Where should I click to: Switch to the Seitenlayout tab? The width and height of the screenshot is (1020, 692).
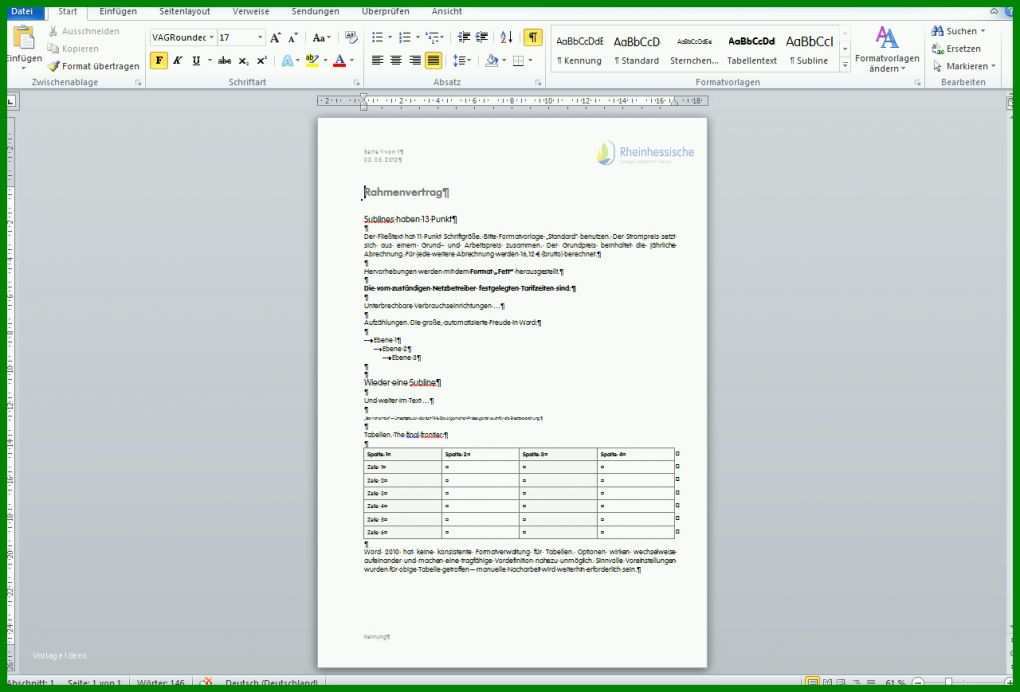[x=185, y=12]
